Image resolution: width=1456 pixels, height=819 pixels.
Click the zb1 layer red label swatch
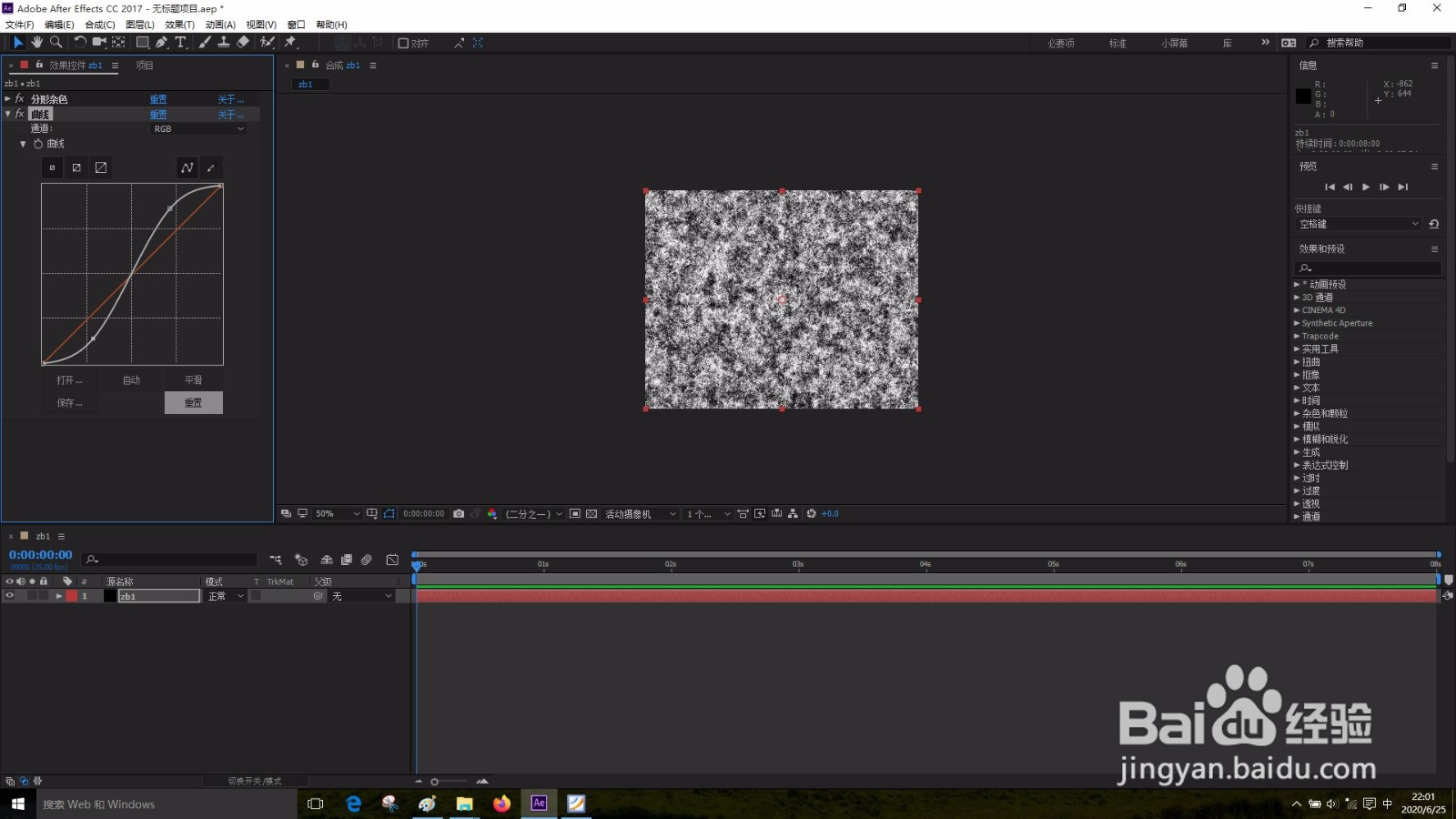click(72, 596)
